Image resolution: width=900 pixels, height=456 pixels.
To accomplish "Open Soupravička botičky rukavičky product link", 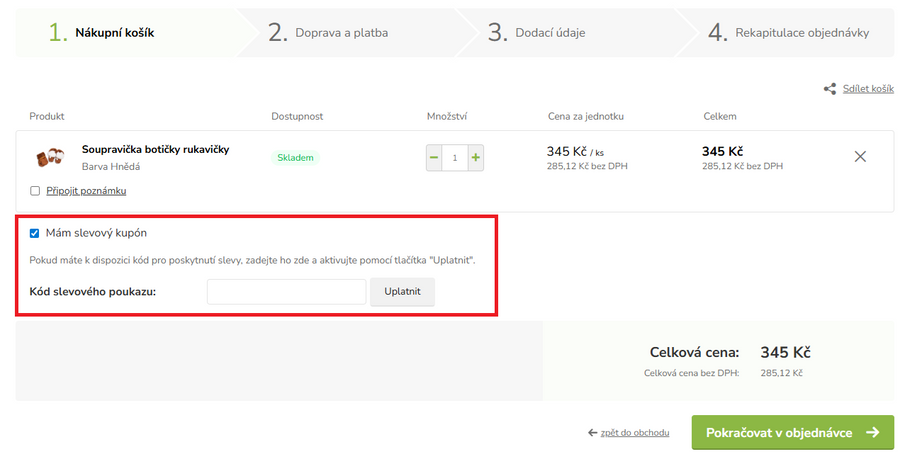I will coord(155,149).
